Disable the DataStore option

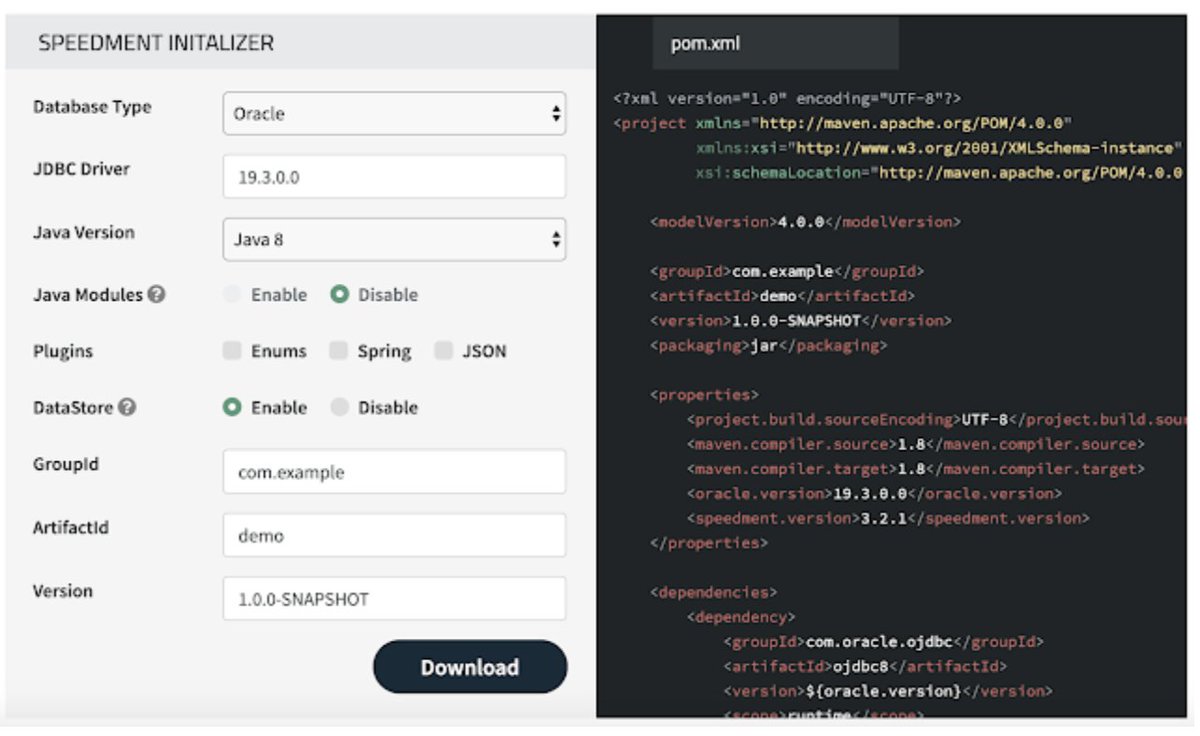[x=342, y=407]
